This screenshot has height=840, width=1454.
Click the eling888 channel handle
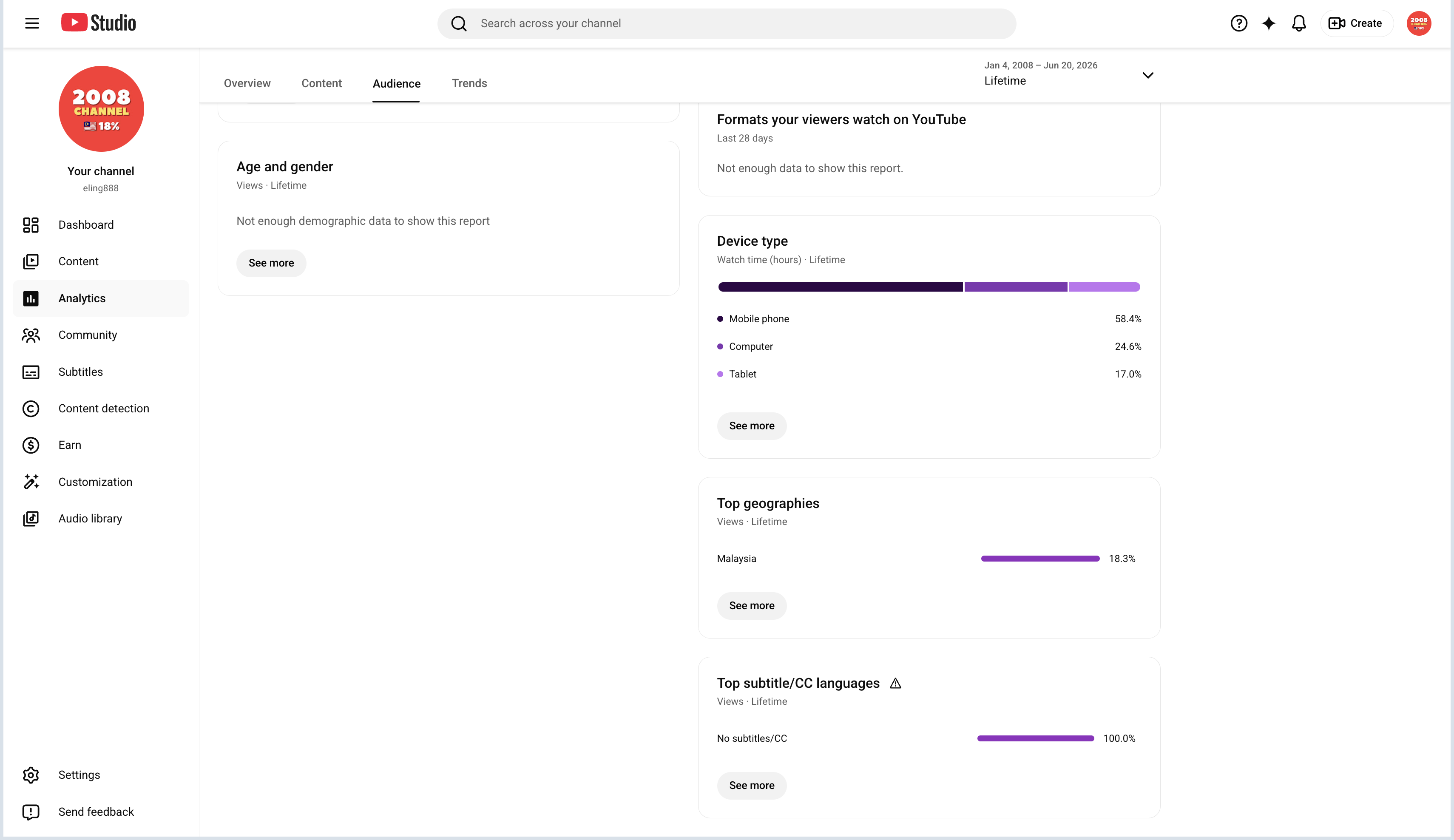[x=100, y=188]
